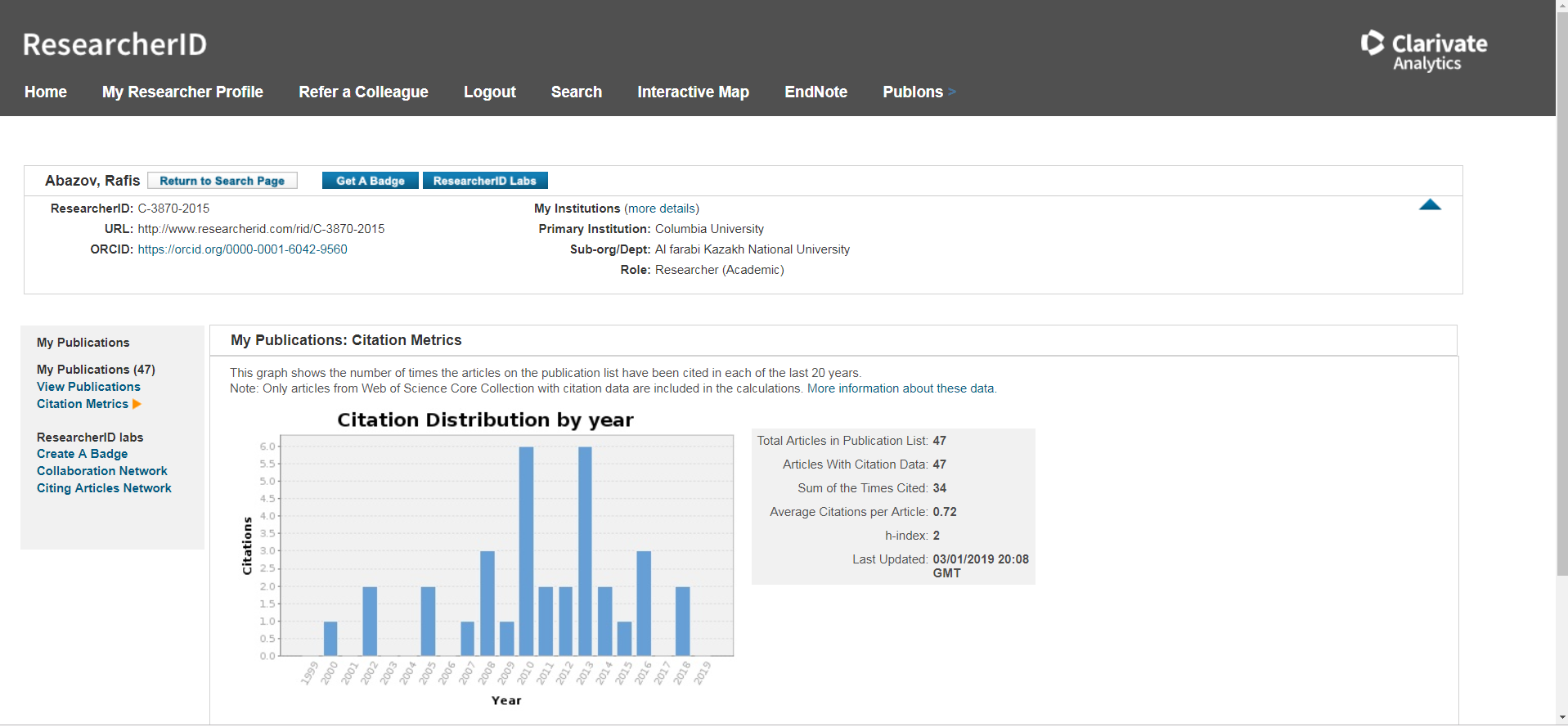
Task: Open the more details institutions link
Action: (x=661, y=209)
